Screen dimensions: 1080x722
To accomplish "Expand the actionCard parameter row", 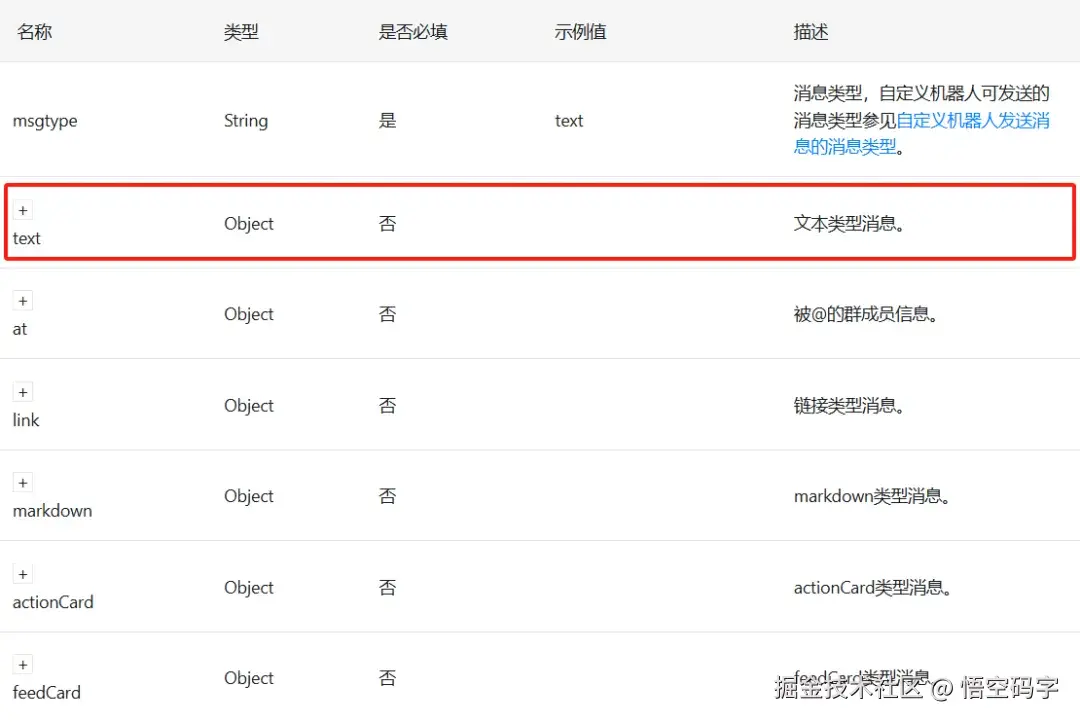I will tap(23, 574).
